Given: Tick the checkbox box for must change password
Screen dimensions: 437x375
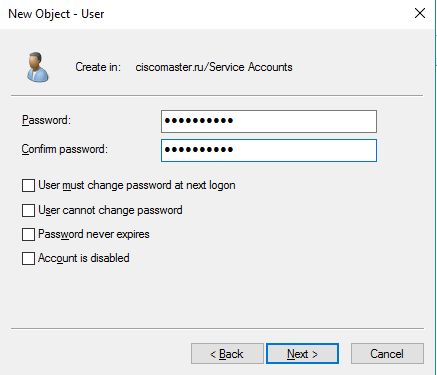Looking at the screenshot, I should 28,186.
